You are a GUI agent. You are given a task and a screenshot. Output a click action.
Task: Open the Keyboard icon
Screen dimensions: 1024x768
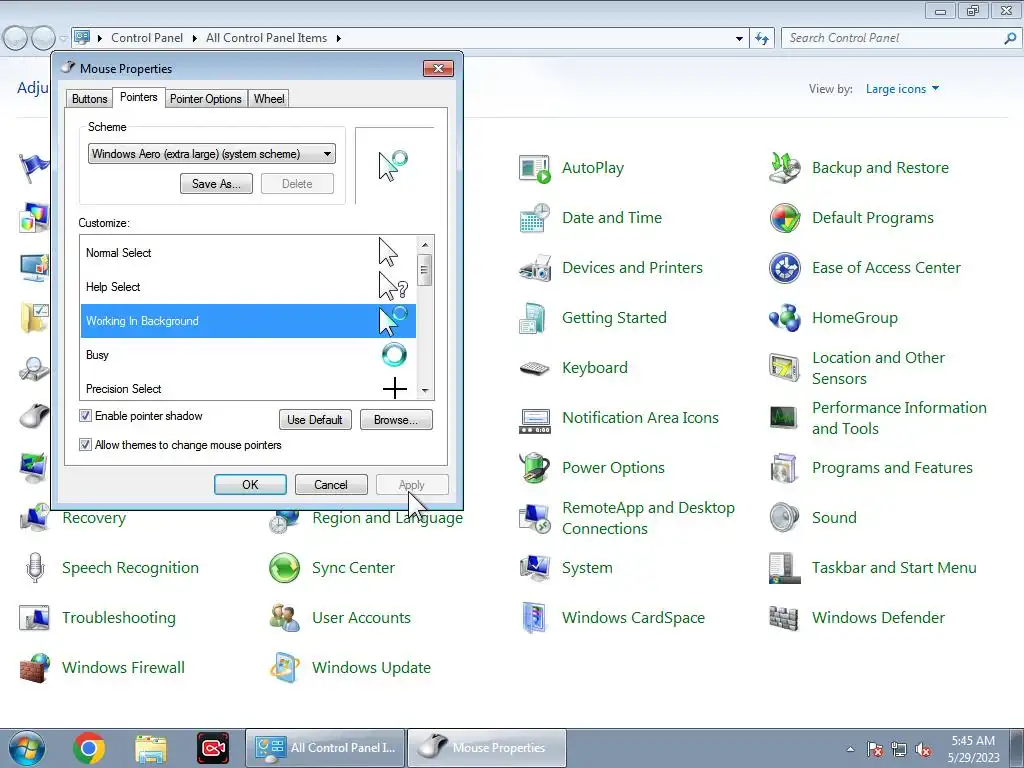coord(534,368)
